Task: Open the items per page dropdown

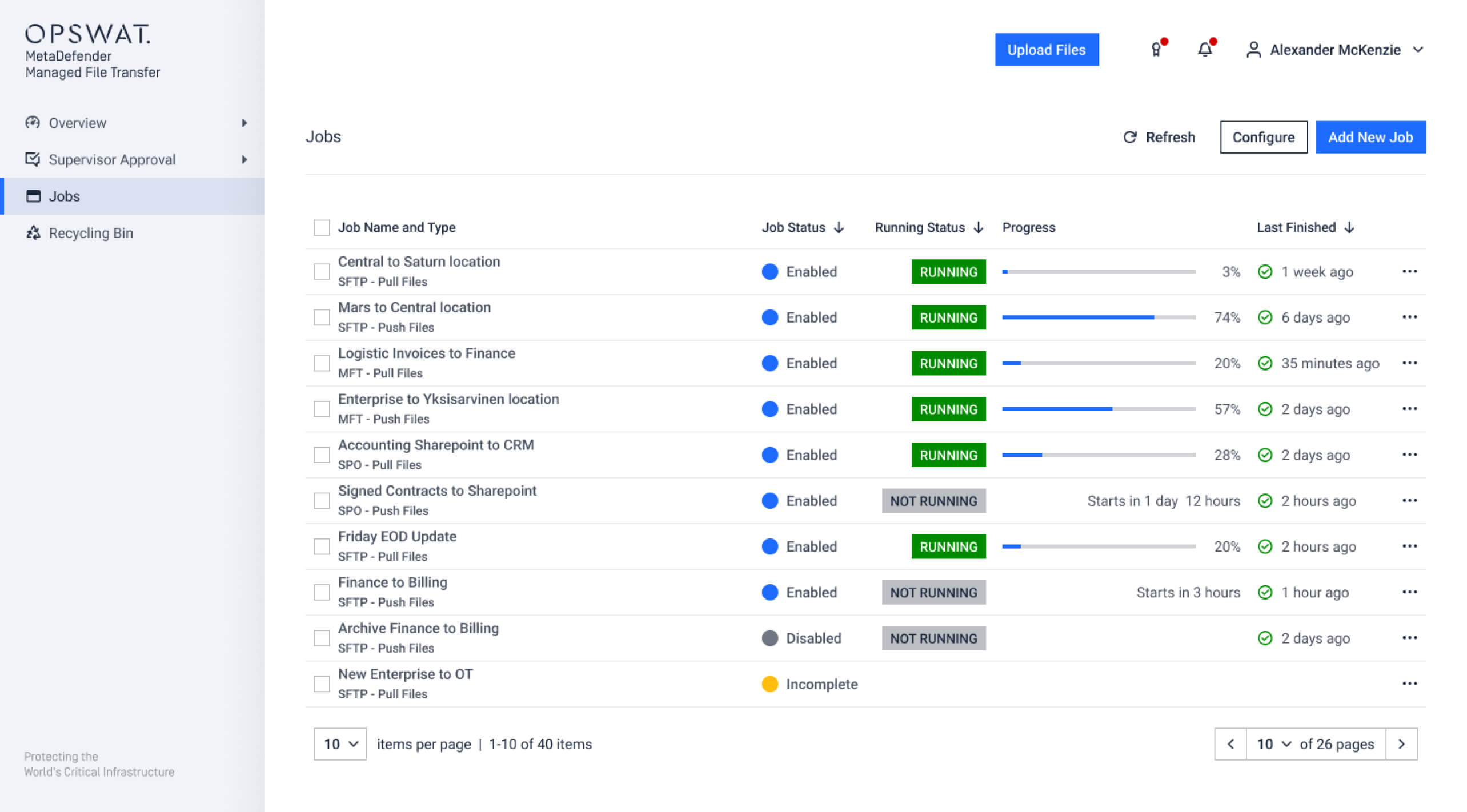Action: [x=339, y=744]
